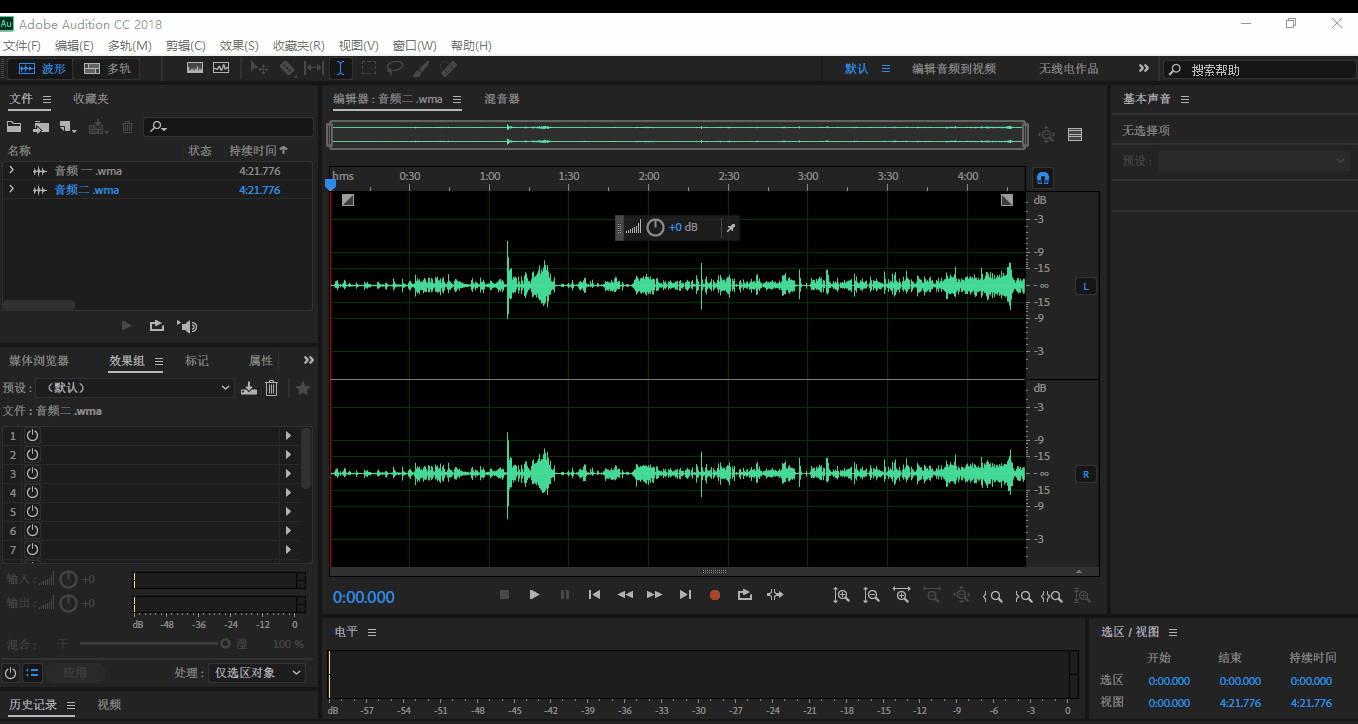The image size is (1358, 724).
Task: Click the Rewind transport button
Action: (625, 595)
